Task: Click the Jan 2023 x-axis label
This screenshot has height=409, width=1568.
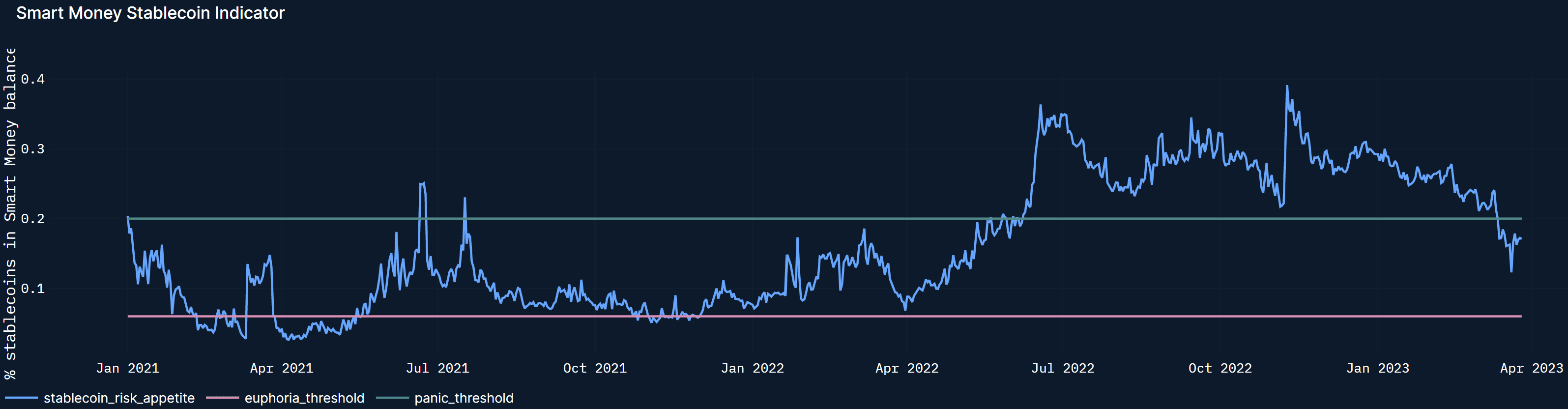Action: [1377, 368]
